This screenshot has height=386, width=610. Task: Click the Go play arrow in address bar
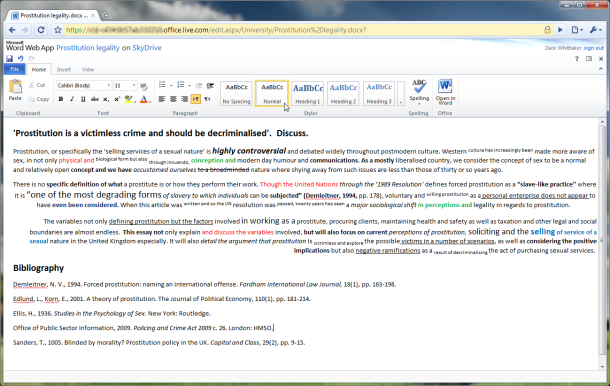point(560,30)
